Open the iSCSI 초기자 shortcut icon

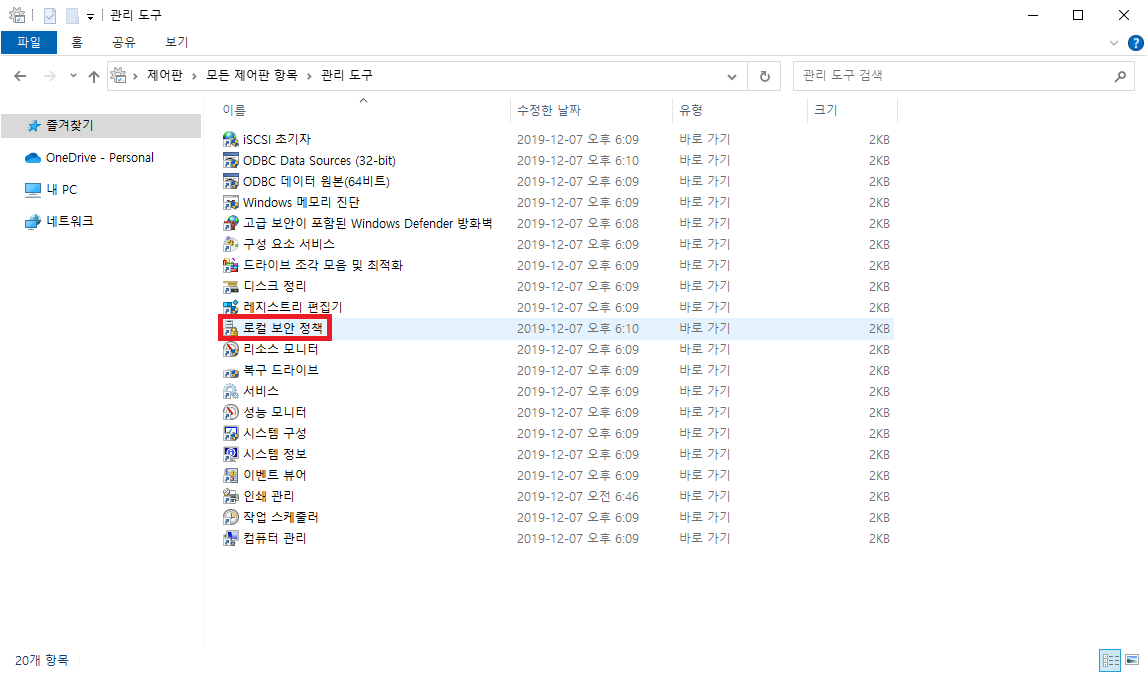(x=231, y=139)
